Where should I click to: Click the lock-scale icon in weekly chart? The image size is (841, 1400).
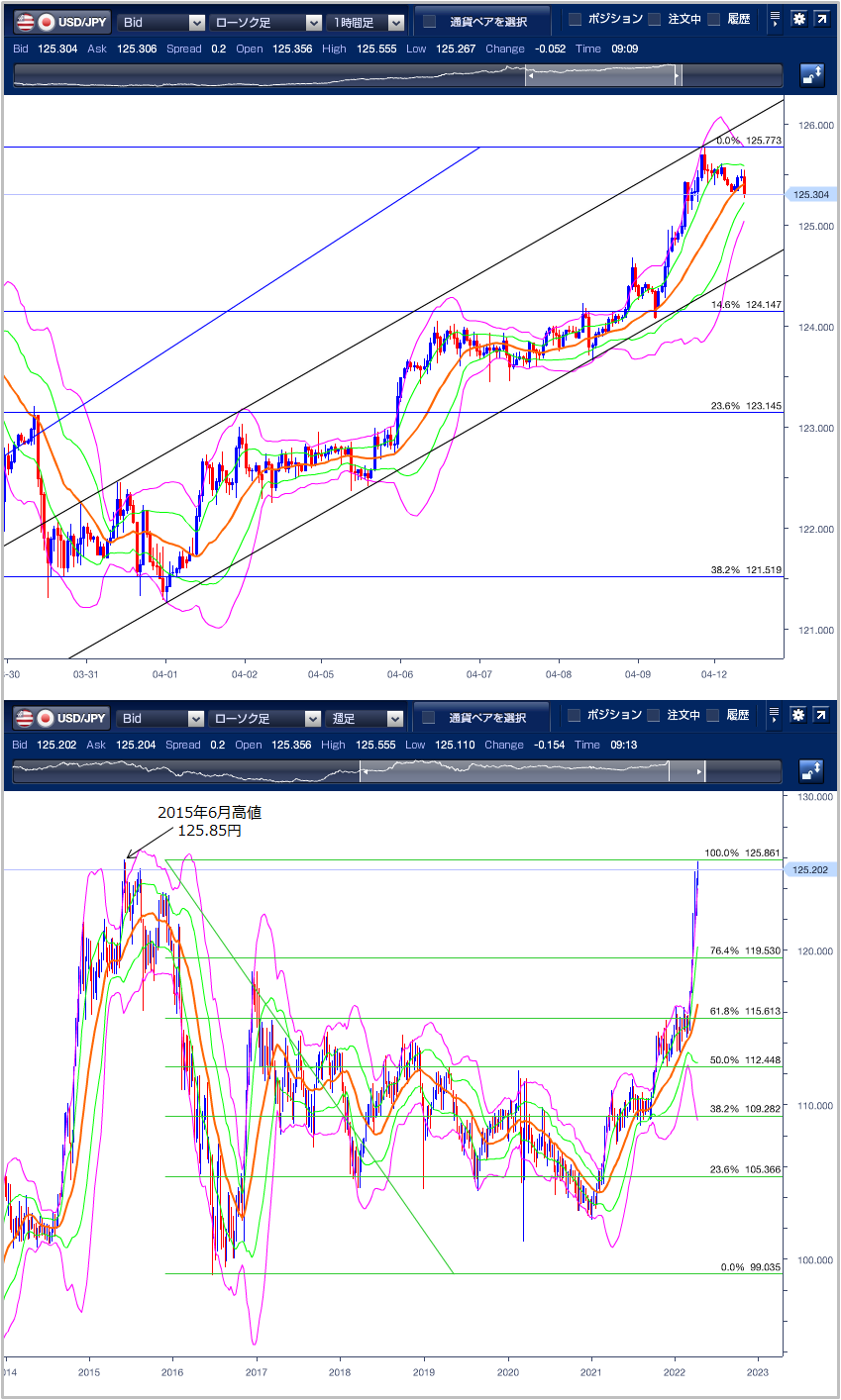[811, 771]
